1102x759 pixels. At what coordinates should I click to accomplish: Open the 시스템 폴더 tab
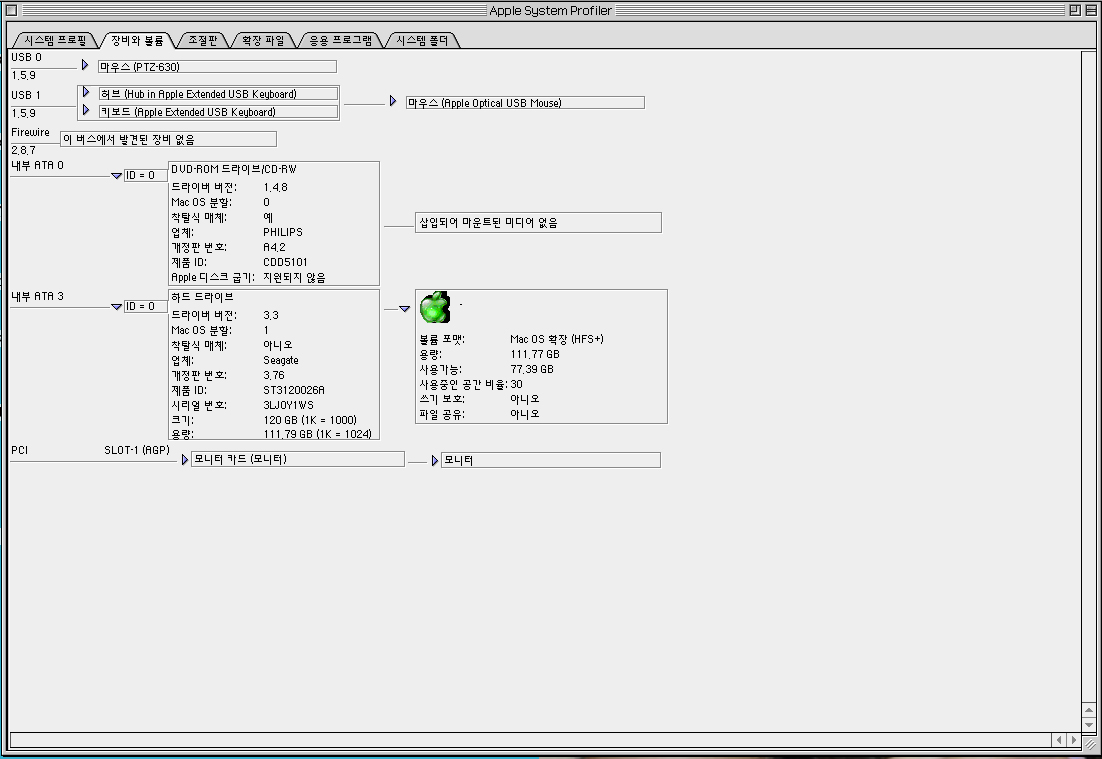point(423,40)
